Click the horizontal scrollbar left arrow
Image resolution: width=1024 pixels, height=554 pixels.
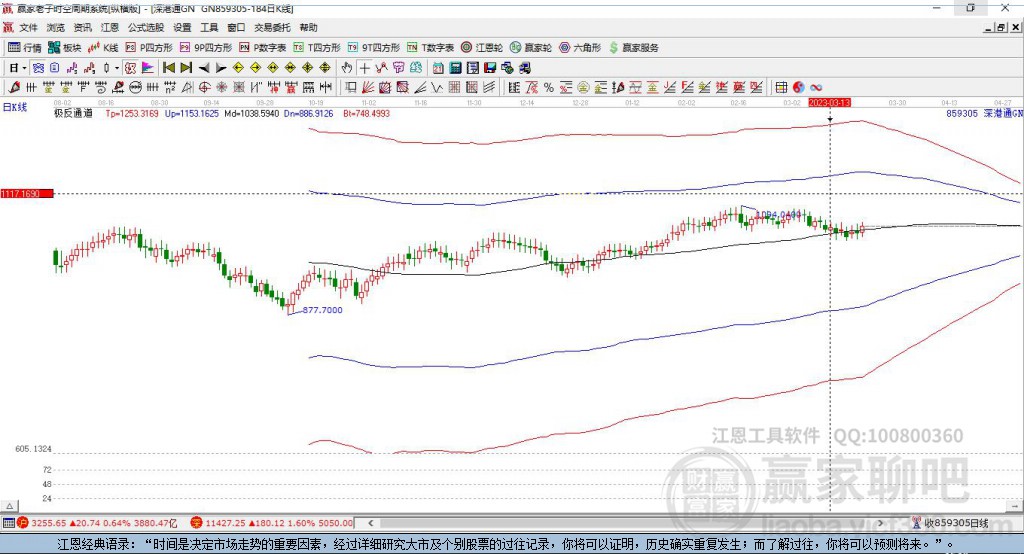coord(370,523)
